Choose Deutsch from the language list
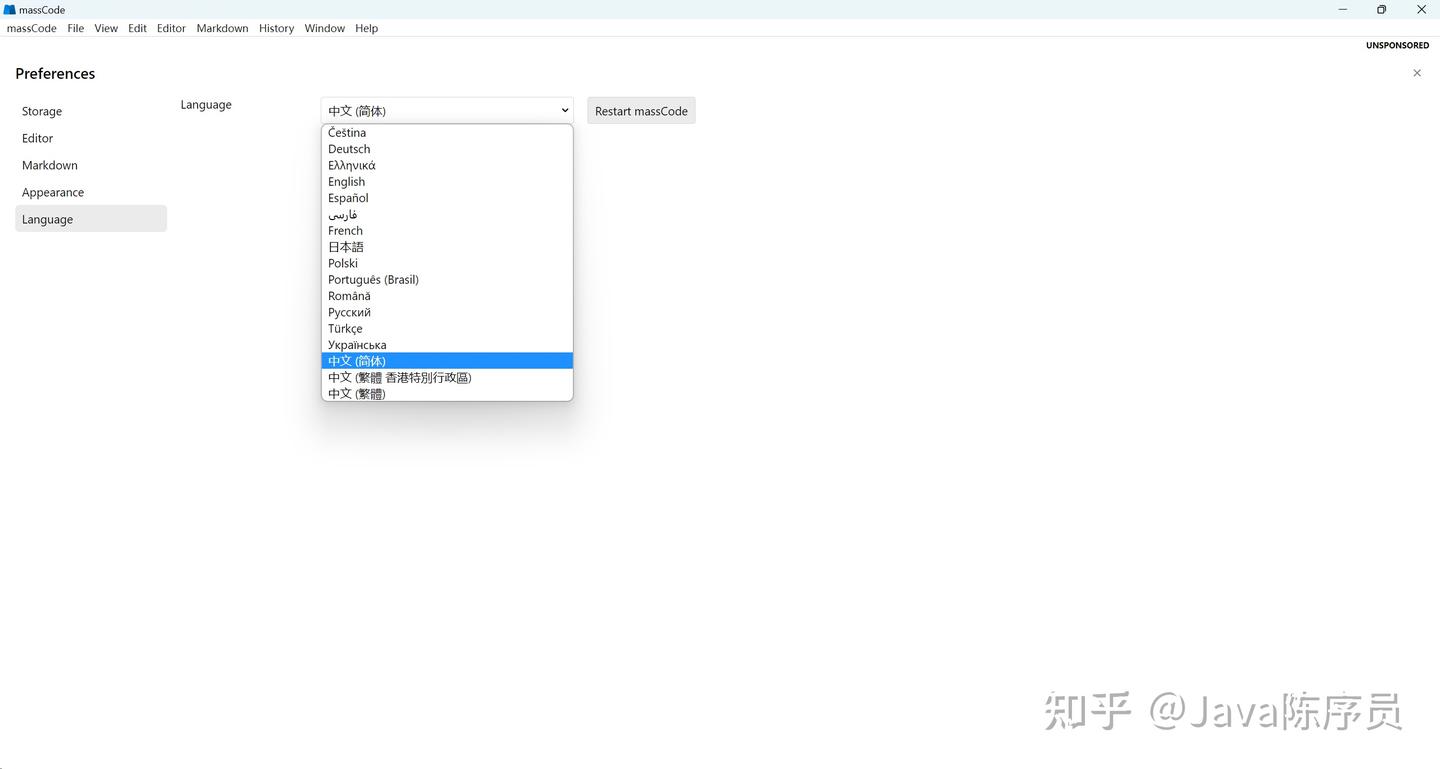The height and width of the screenshot is (769, 1440). (447, 149)
